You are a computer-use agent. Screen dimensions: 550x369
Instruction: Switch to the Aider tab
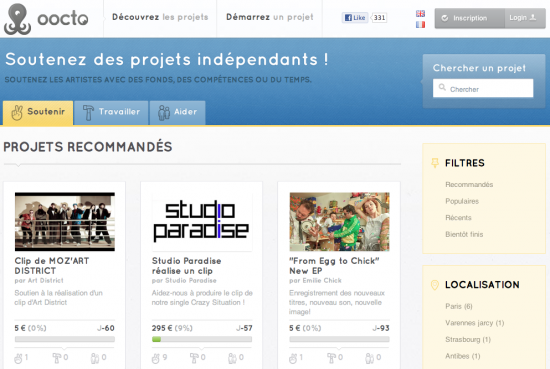tap(177, 113)
